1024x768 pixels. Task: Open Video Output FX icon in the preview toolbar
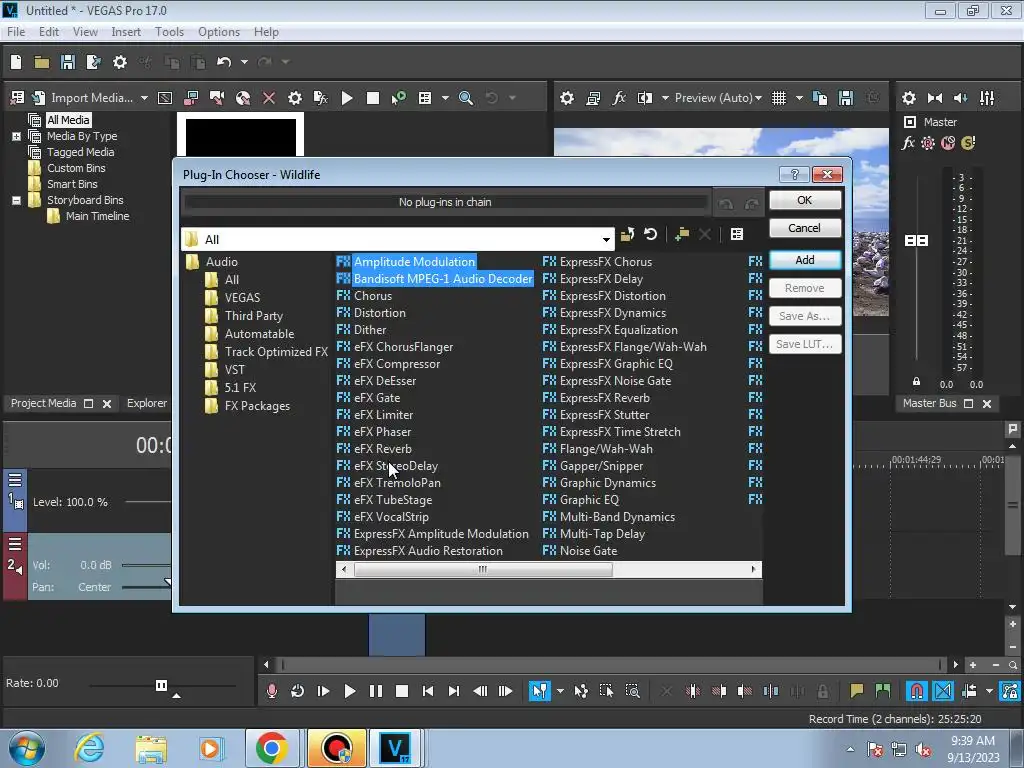coord(618,98)
